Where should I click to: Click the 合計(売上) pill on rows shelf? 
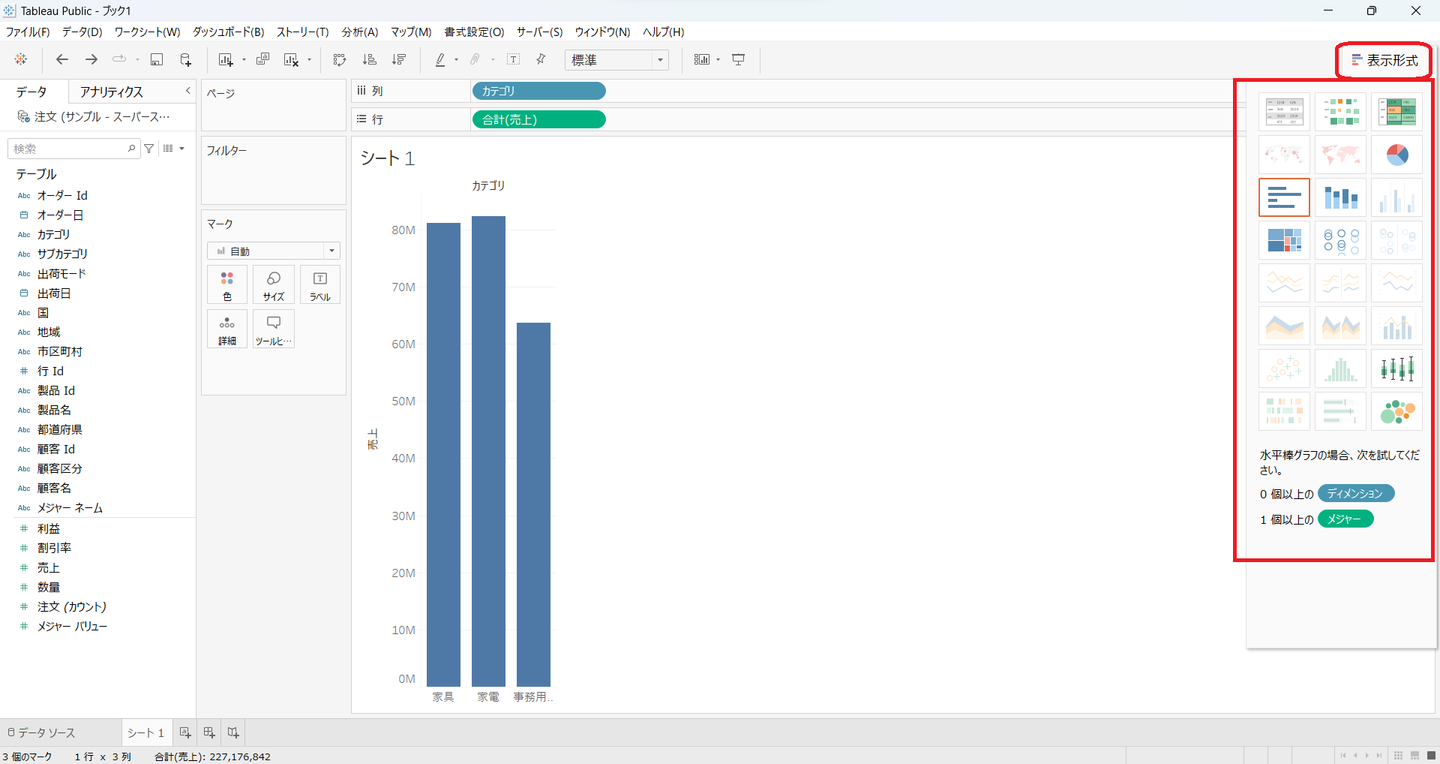[x=538, y=120]
